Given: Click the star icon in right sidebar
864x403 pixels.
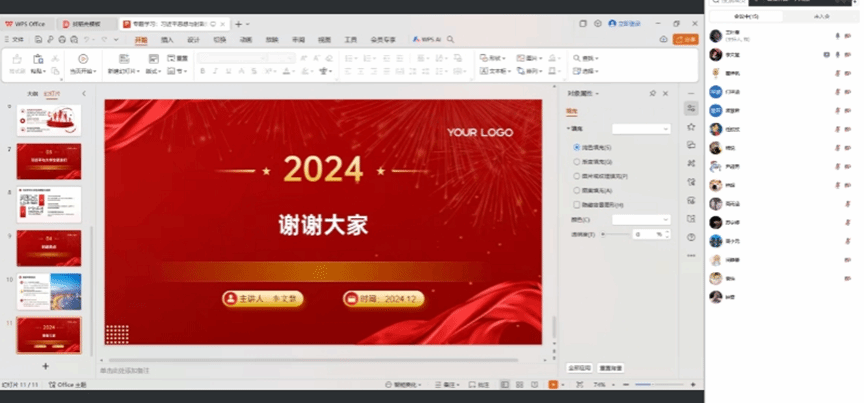Looking at the screenshot, I should pyautogui.click(x=691, y=127).
